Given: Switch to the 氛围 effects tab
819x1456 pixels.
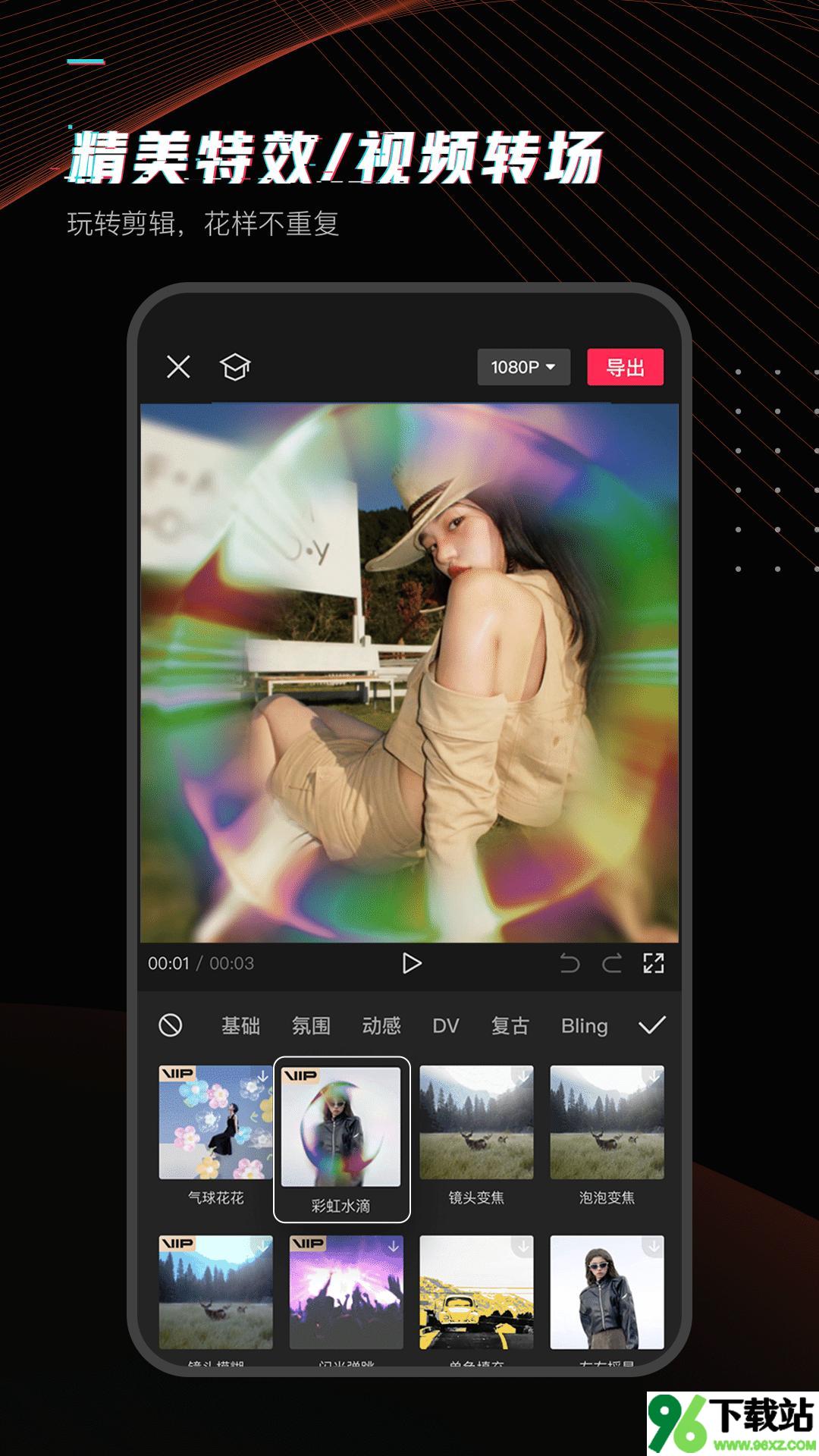Looking at the screenshot, I should [311, 1026].
